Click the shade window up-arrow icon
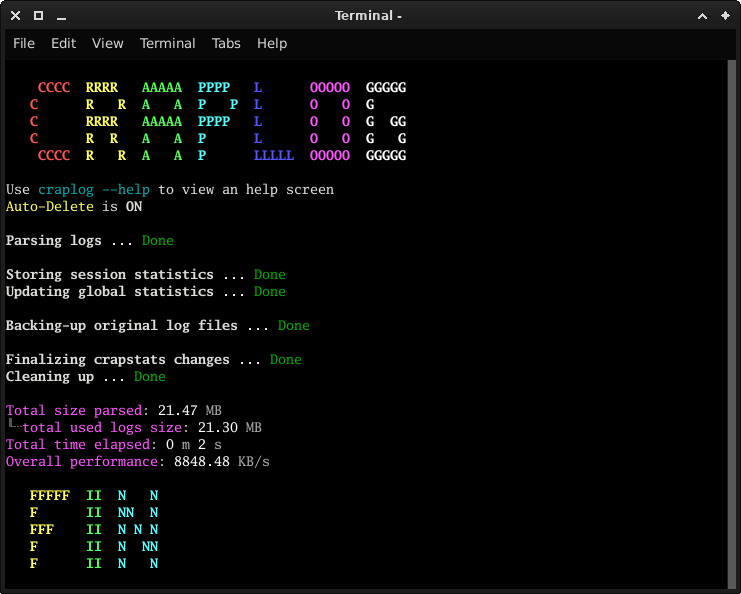The image size is (741, 594). coord(702,16)
